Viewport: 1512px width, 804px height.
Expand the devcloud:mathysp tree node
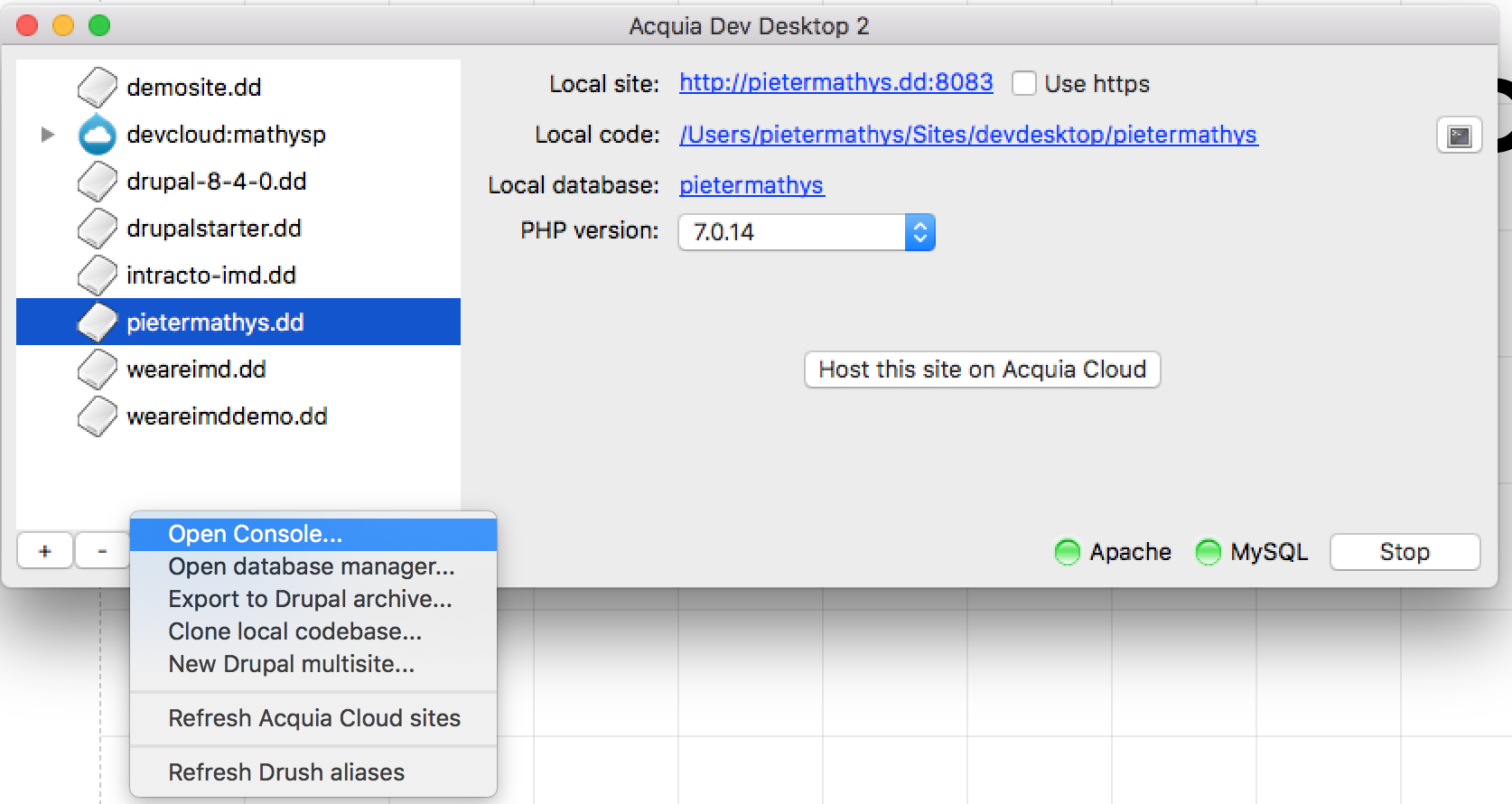(48, 135)
